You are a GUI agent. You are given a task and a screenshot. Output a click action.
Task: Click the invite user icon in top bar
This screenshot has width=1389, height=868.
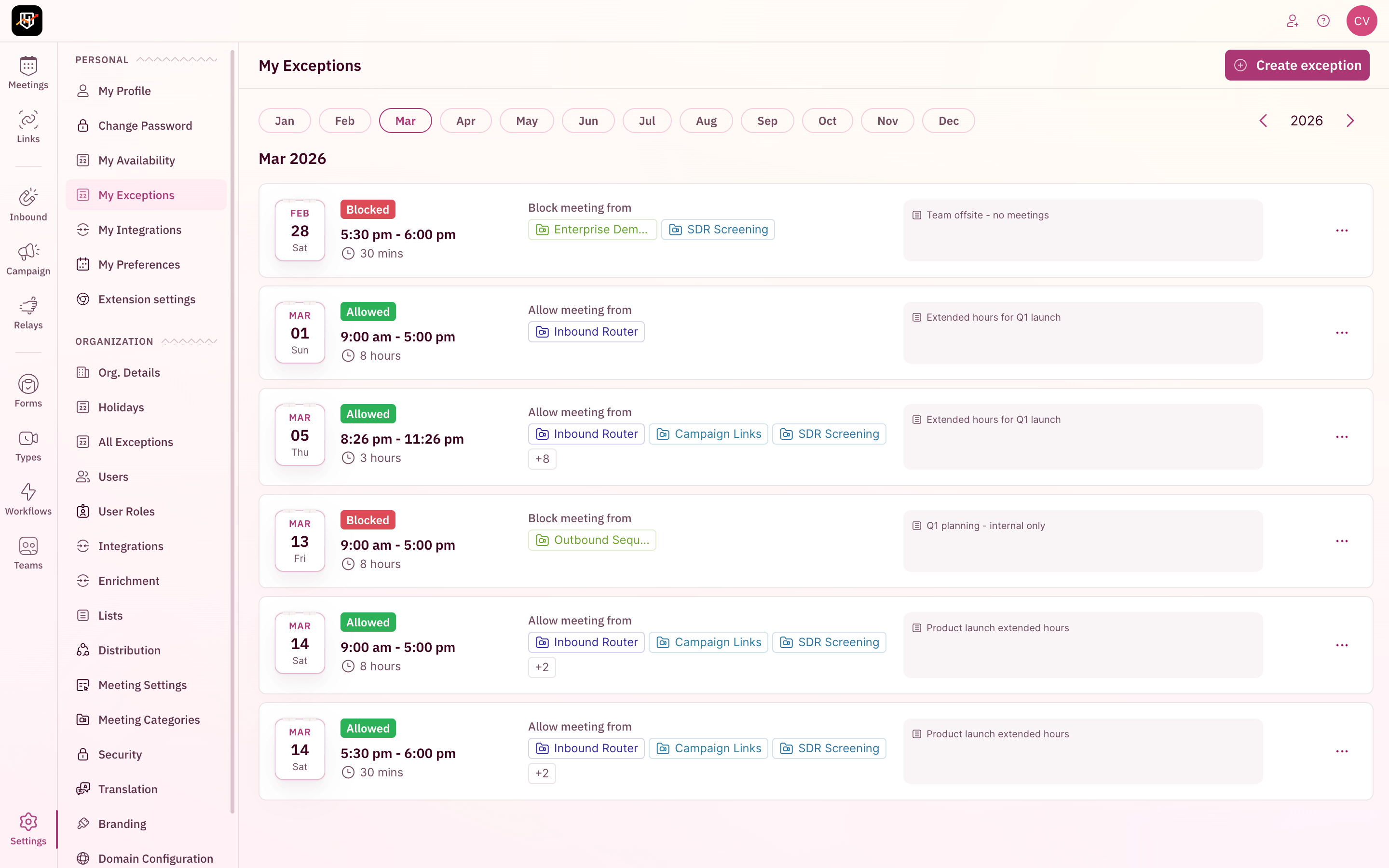click(x=1293, y=21)
